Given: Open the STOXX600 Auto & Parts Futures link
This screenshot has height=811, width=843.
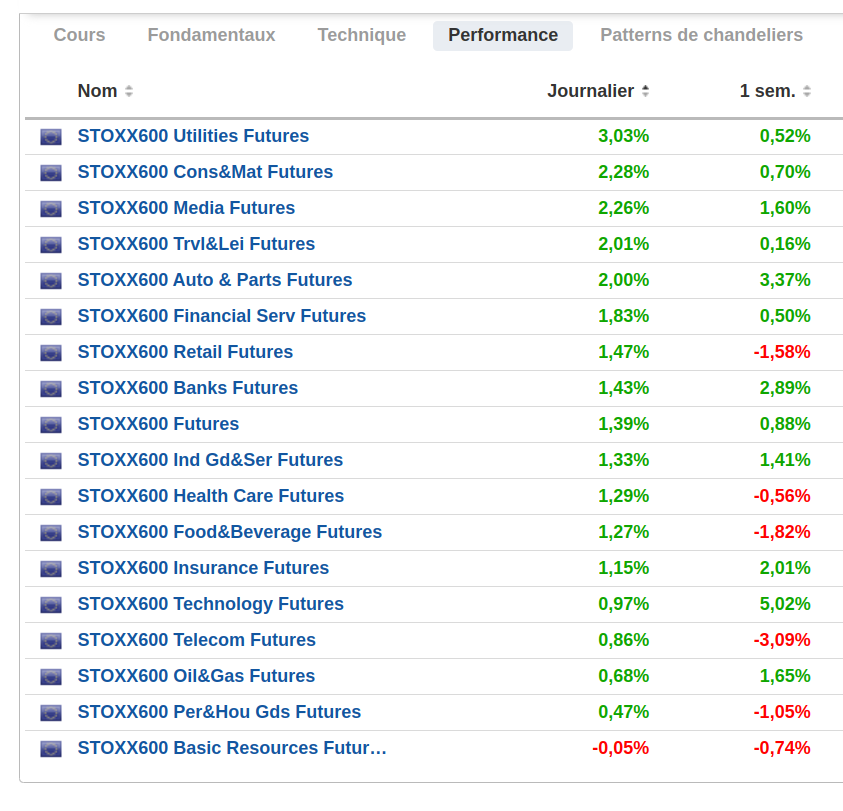Looking at the screenshot, I should (x=215, y=280).
